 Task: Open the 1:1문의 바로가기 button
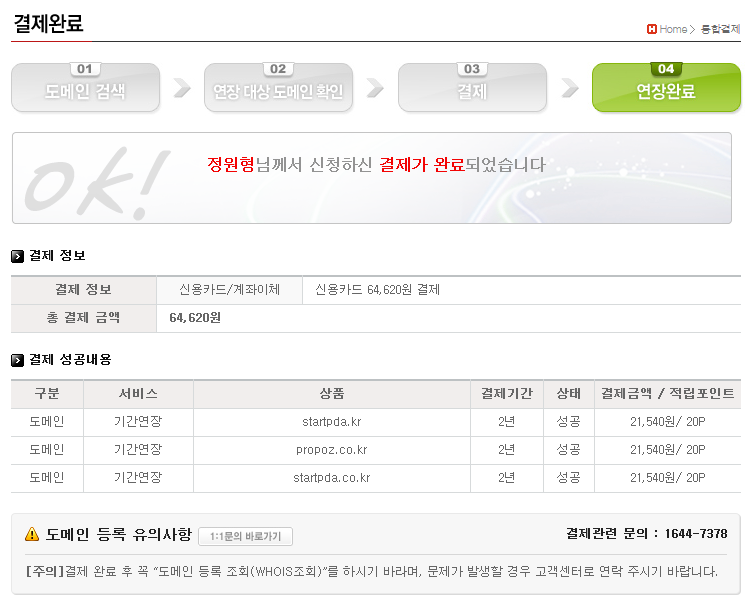click(x=245, y=536)
